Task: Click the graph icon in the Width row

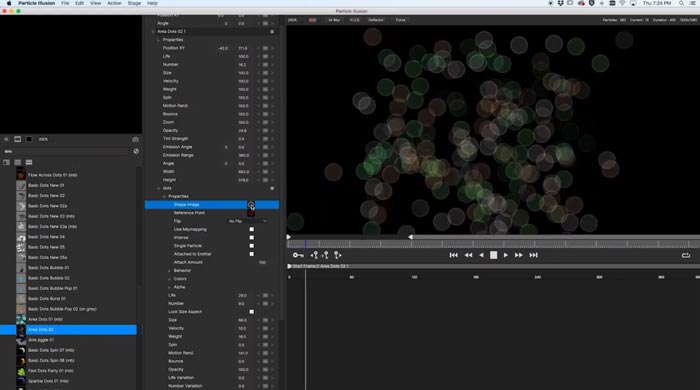Action: point(265,171)
